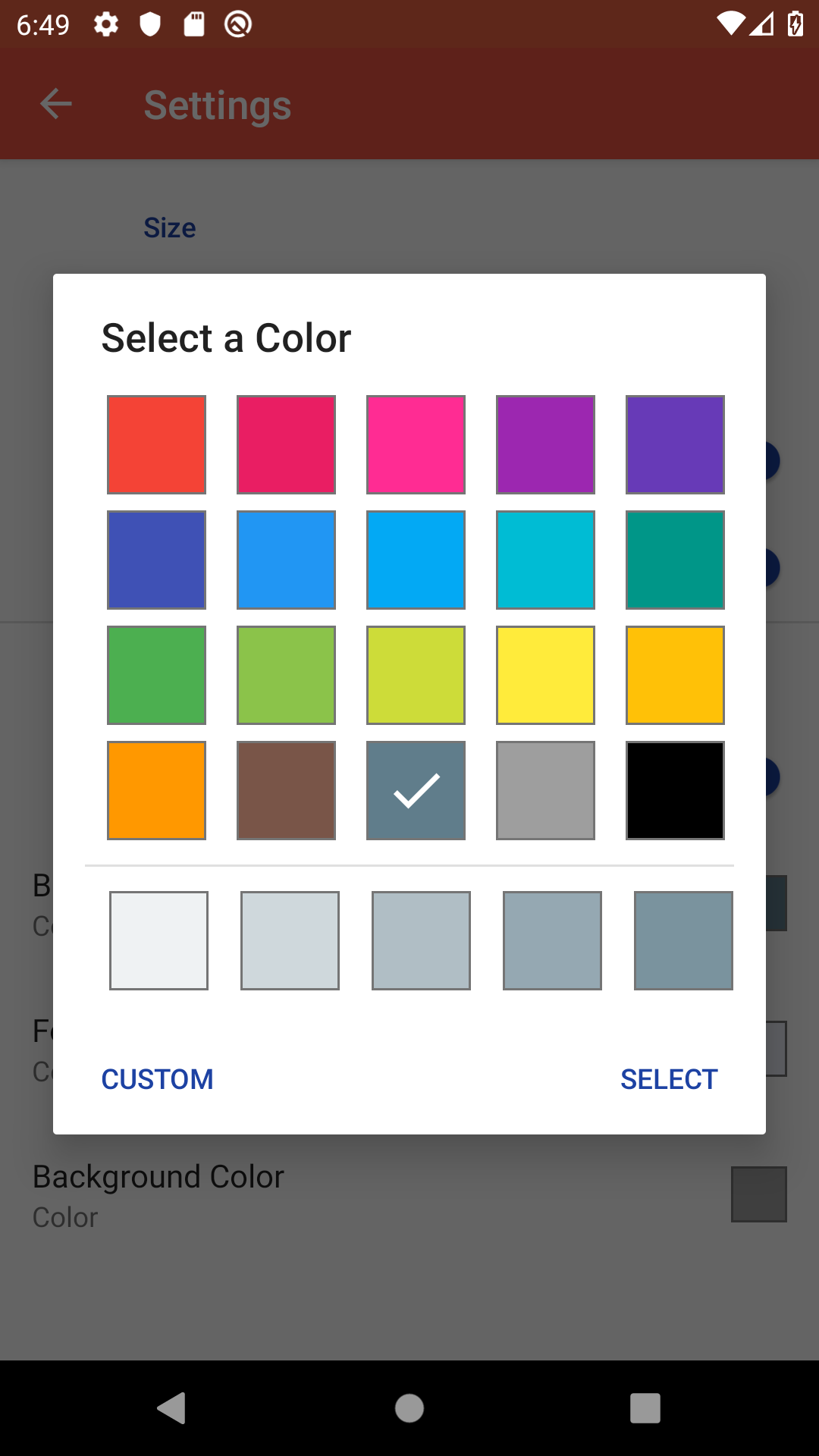
Task: Pick the red color swatch
Action: 156,444
